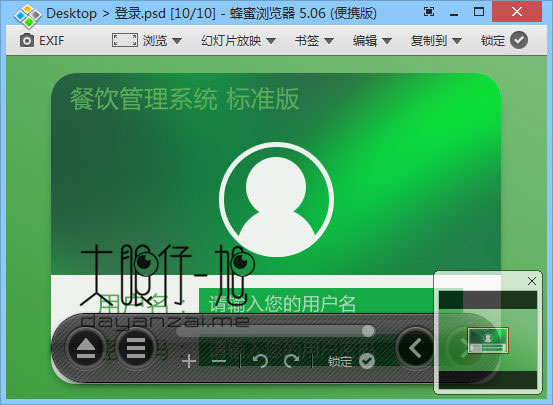
Task: Rotate image counterclockwise using the undo arrow
Action: 260,361
